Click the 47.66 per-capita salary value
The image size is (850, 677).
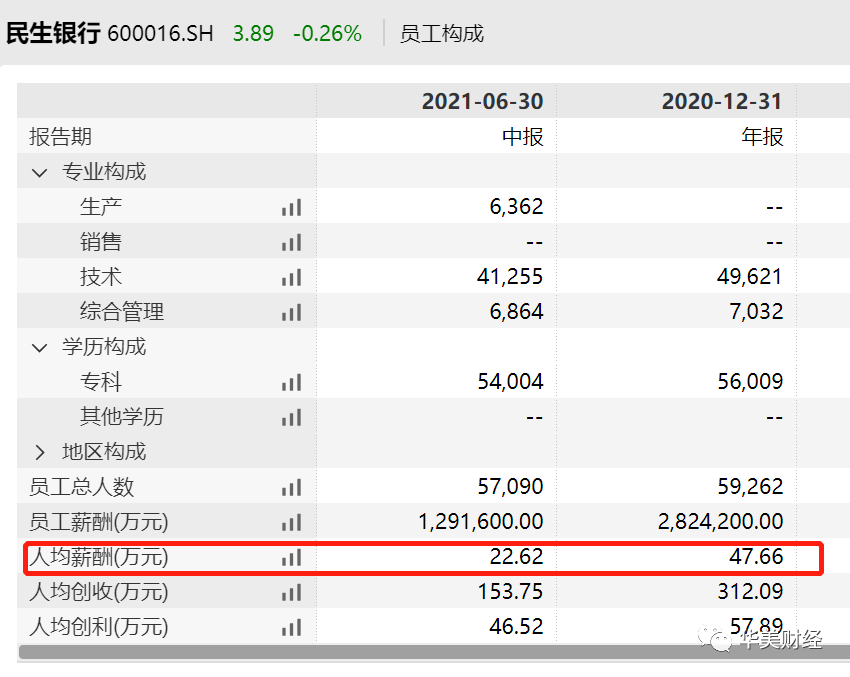coord(756,556)
